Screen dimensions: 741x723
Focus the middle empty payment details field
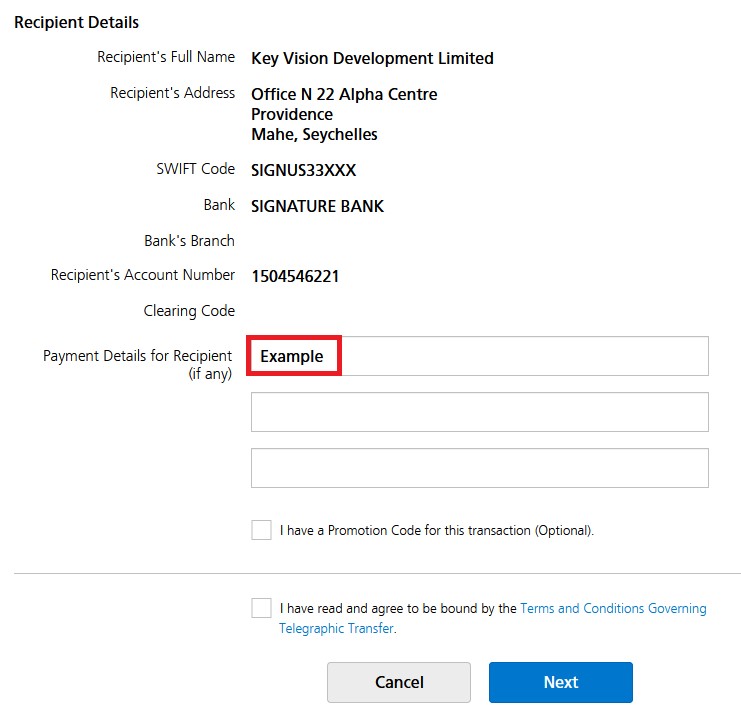coord(478,412)
